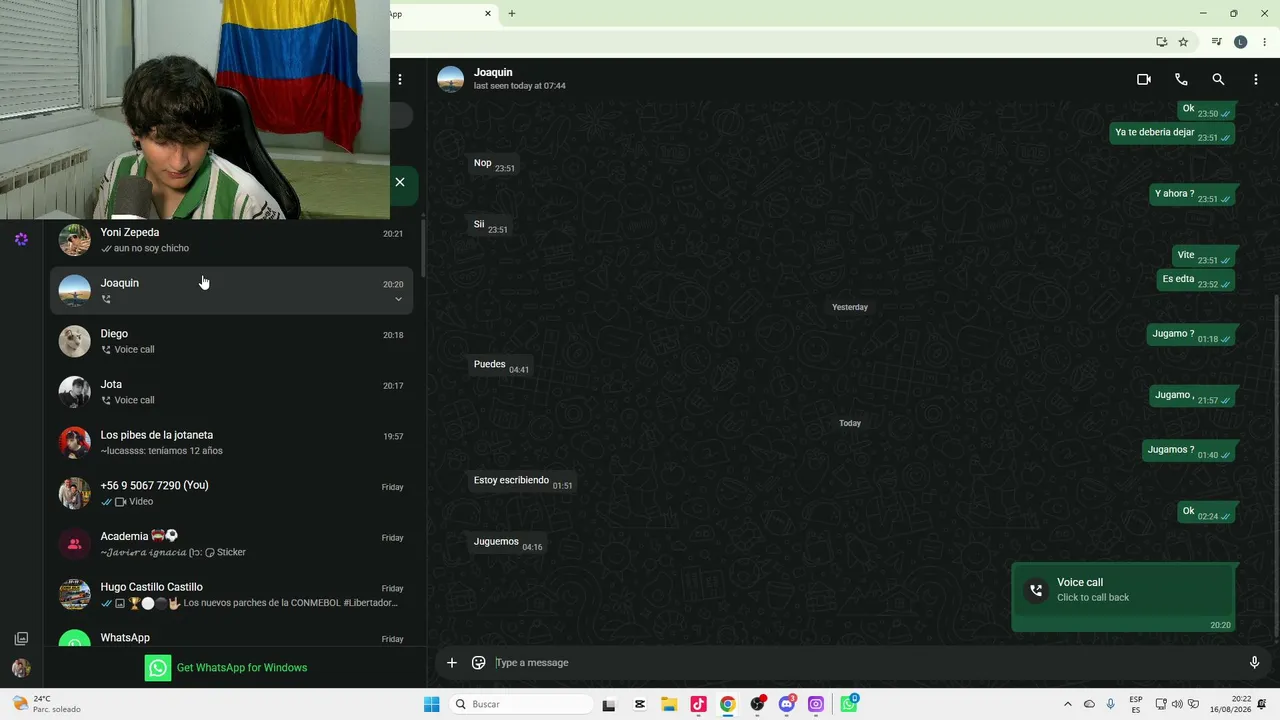Open OBS Studio from the taskbar
The image size is (1280, 720).
pos(758,704)
